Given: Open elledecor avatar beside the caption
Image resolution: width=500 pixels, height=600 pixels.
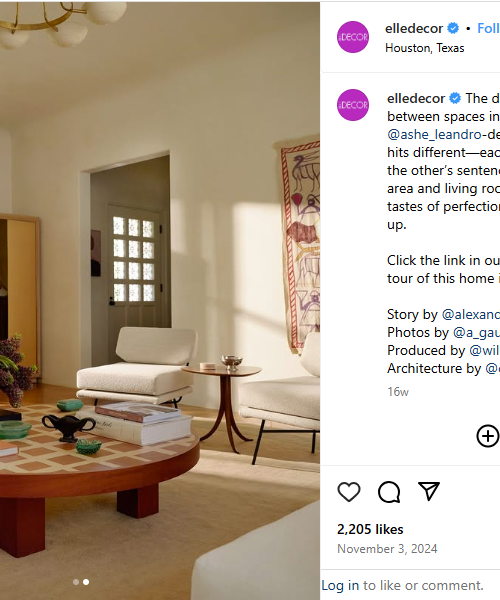Looking at the screenshot, I should click(353, 105).
